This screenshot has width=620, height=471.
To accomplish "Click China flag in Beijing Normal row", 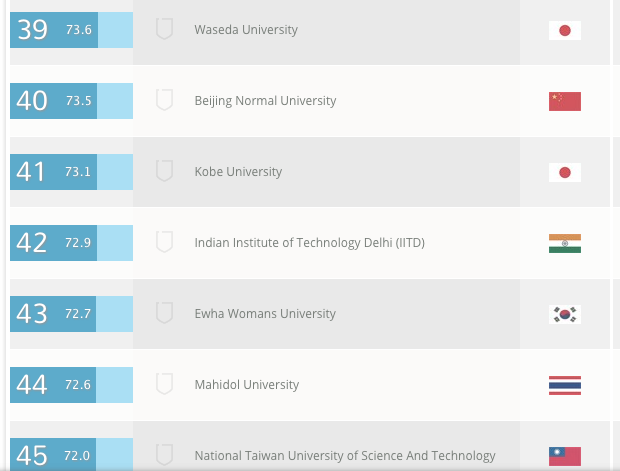I will (x=565, y=101).
